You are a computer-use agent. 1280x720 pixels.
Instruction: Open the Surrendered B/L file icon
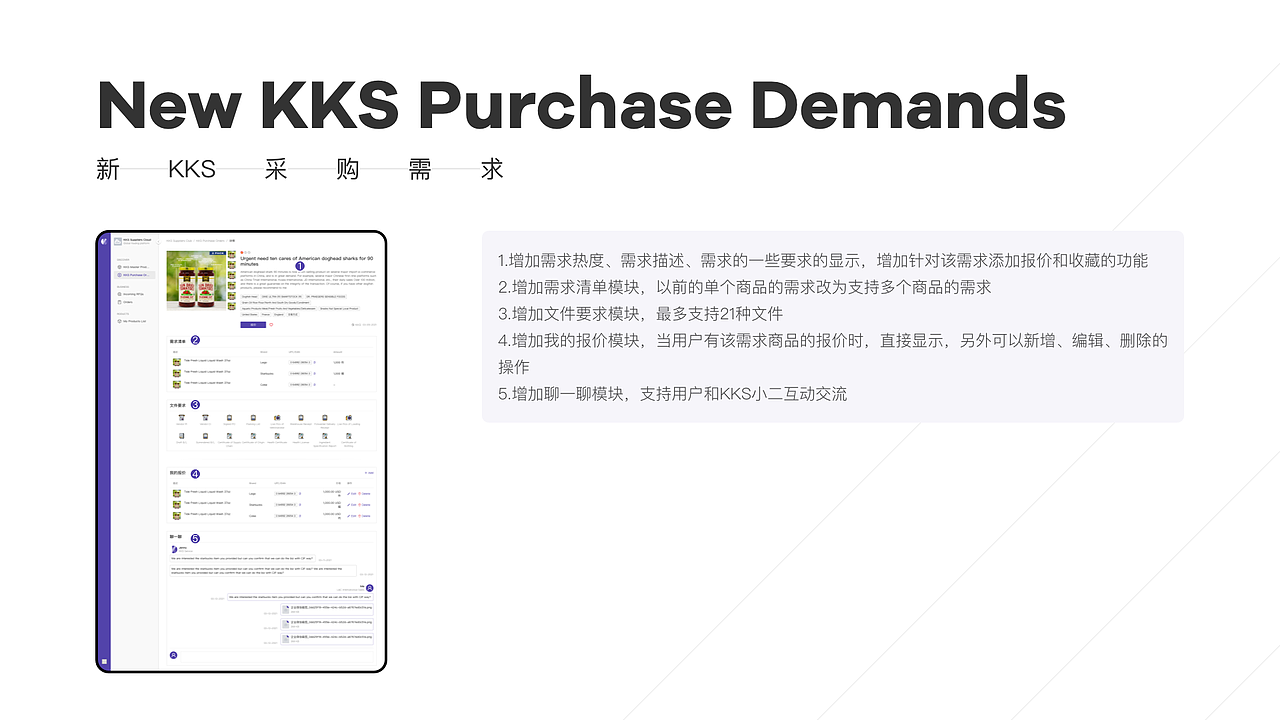[205, 438]
